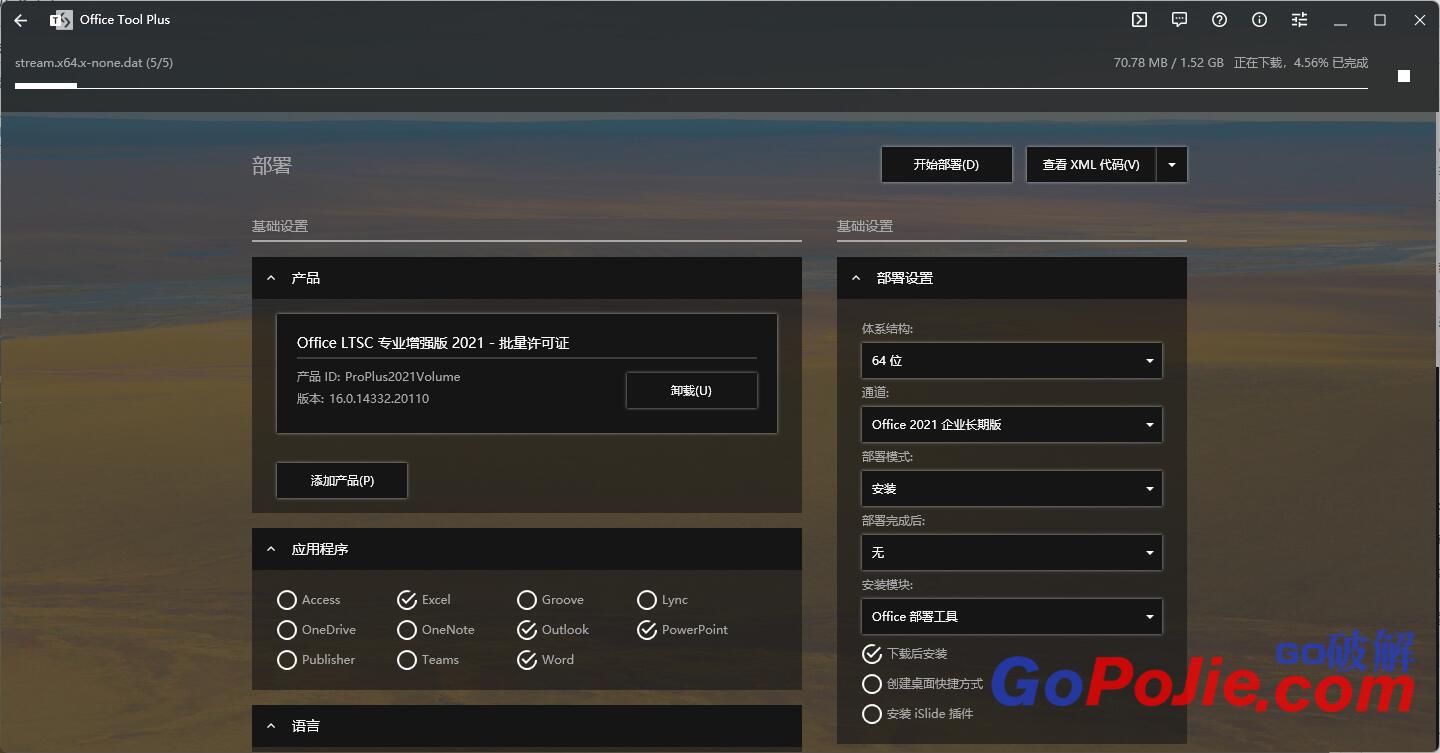
Task: Click the 正在下载, 4.56% 已完成 status
Action: click(1301, 62)
